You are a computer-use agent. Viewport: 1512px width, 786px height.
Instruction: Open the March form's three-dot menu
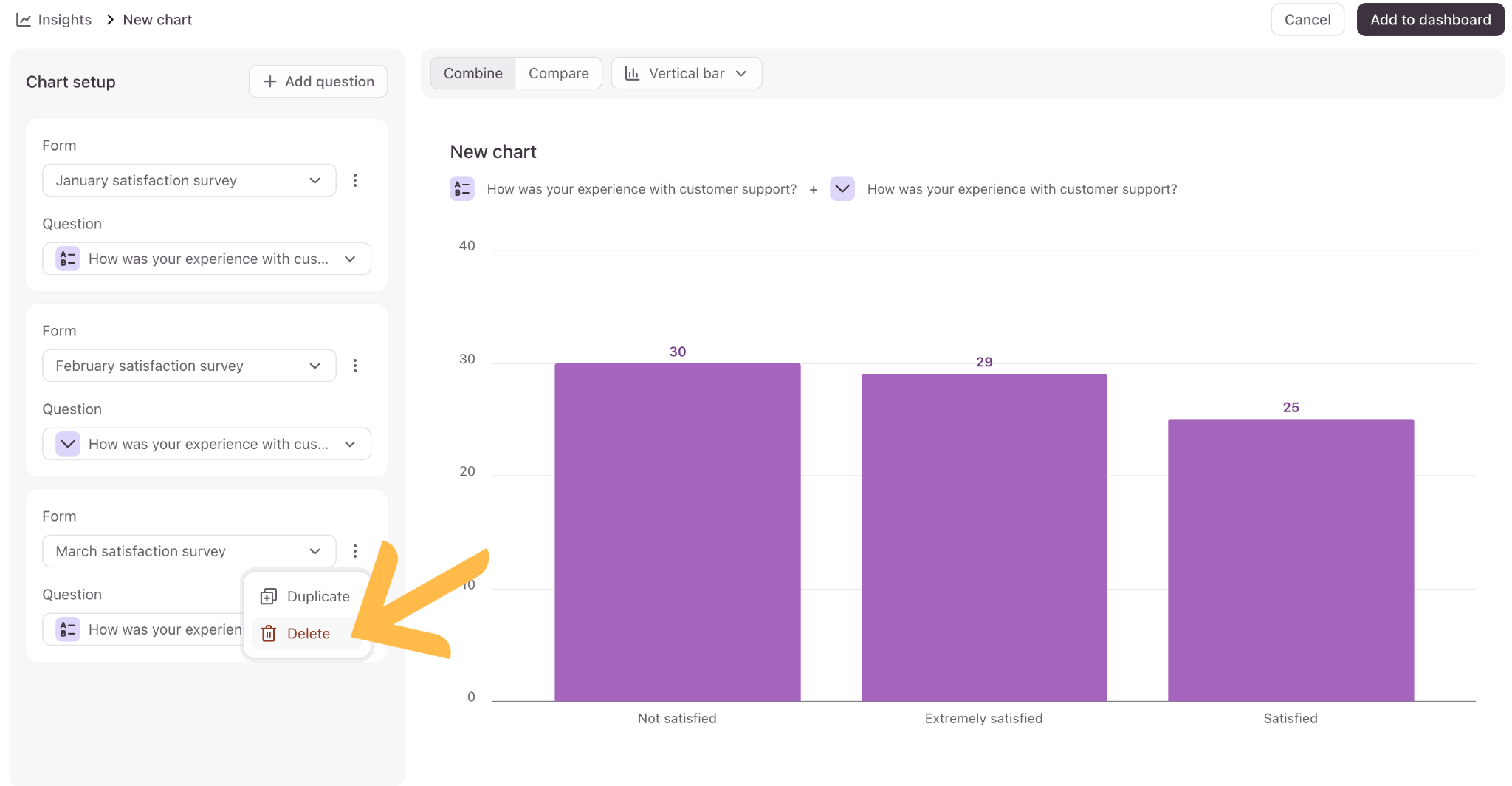coord(355,551)
